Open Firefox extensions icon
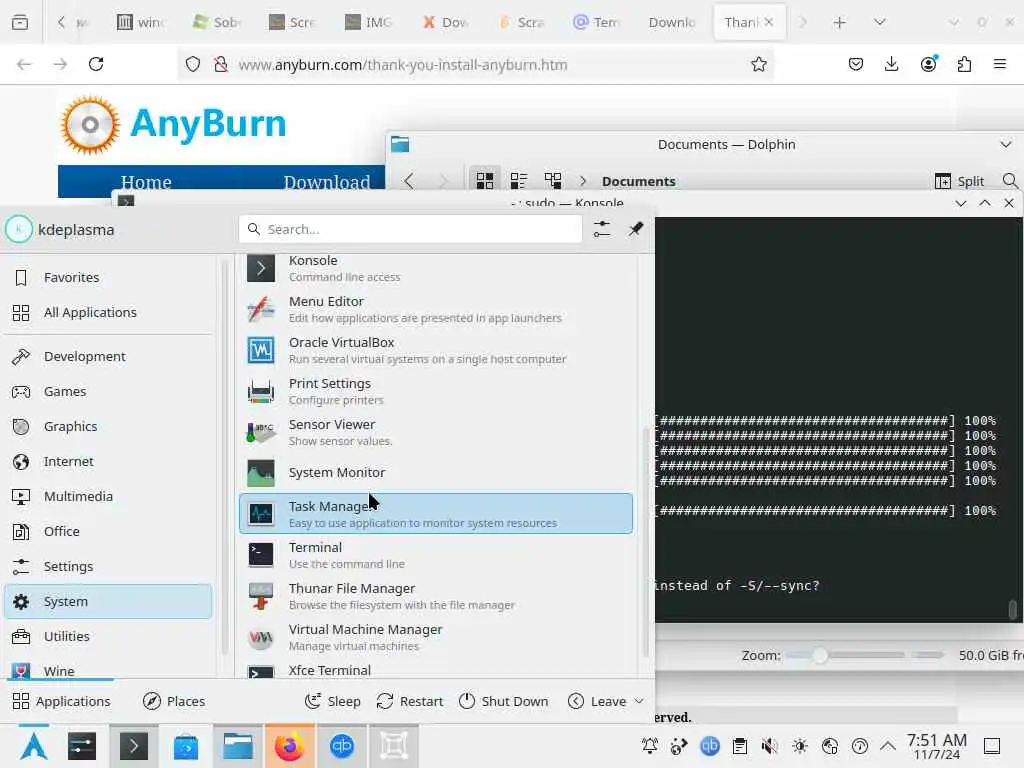Viewport: 1024px width, 768px height. pos(964,64)
